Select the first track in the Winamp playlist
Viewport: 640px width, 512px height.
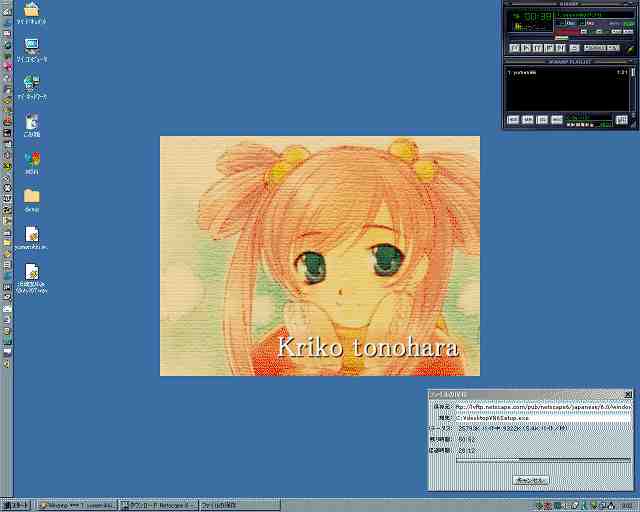(567, 72)
